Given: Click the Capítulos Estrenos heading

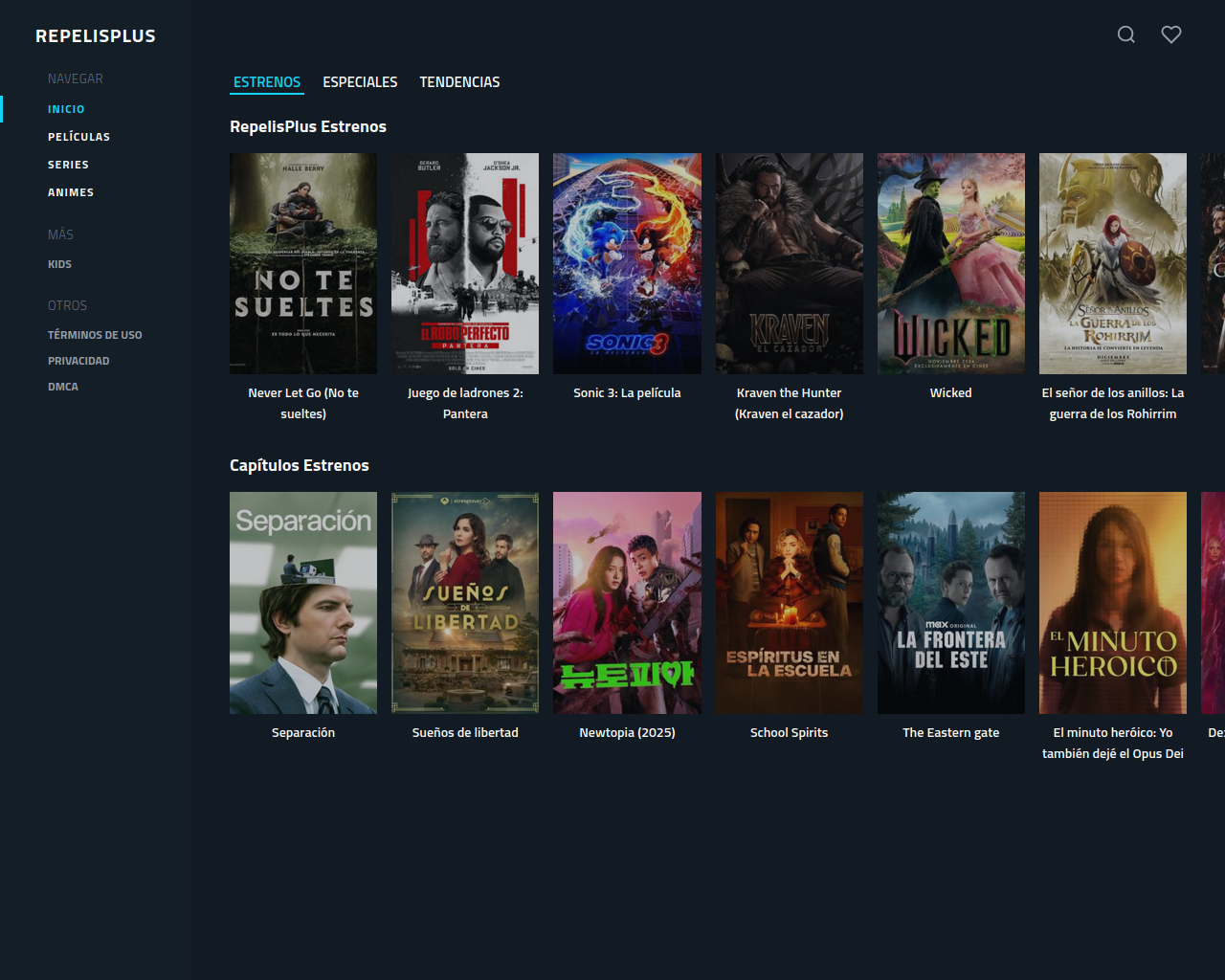Looking at the screenshot, I should point(300,465).
